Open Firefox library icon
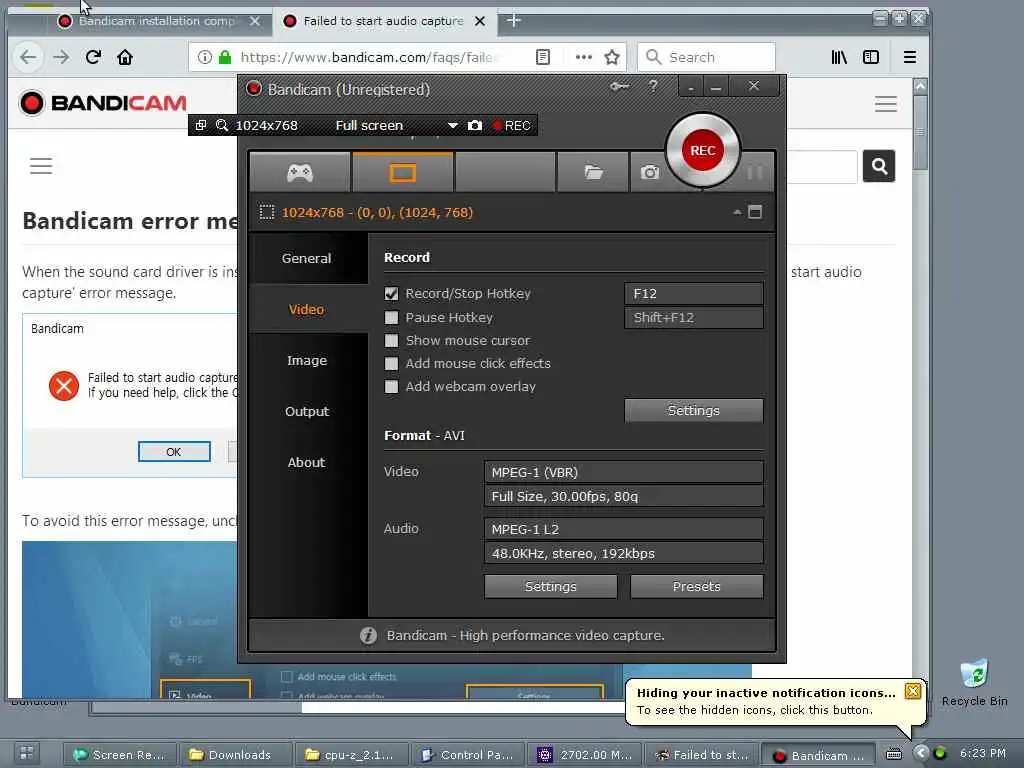The height and width of the screenshot is (768, 1024). click(x=839, y=57)
